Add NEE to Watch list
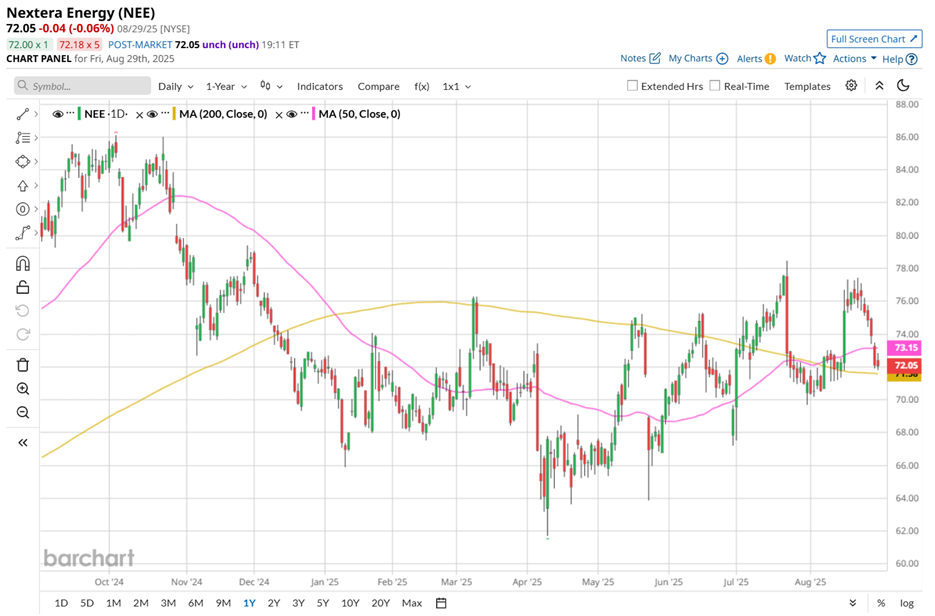 [x=805, y=58]
